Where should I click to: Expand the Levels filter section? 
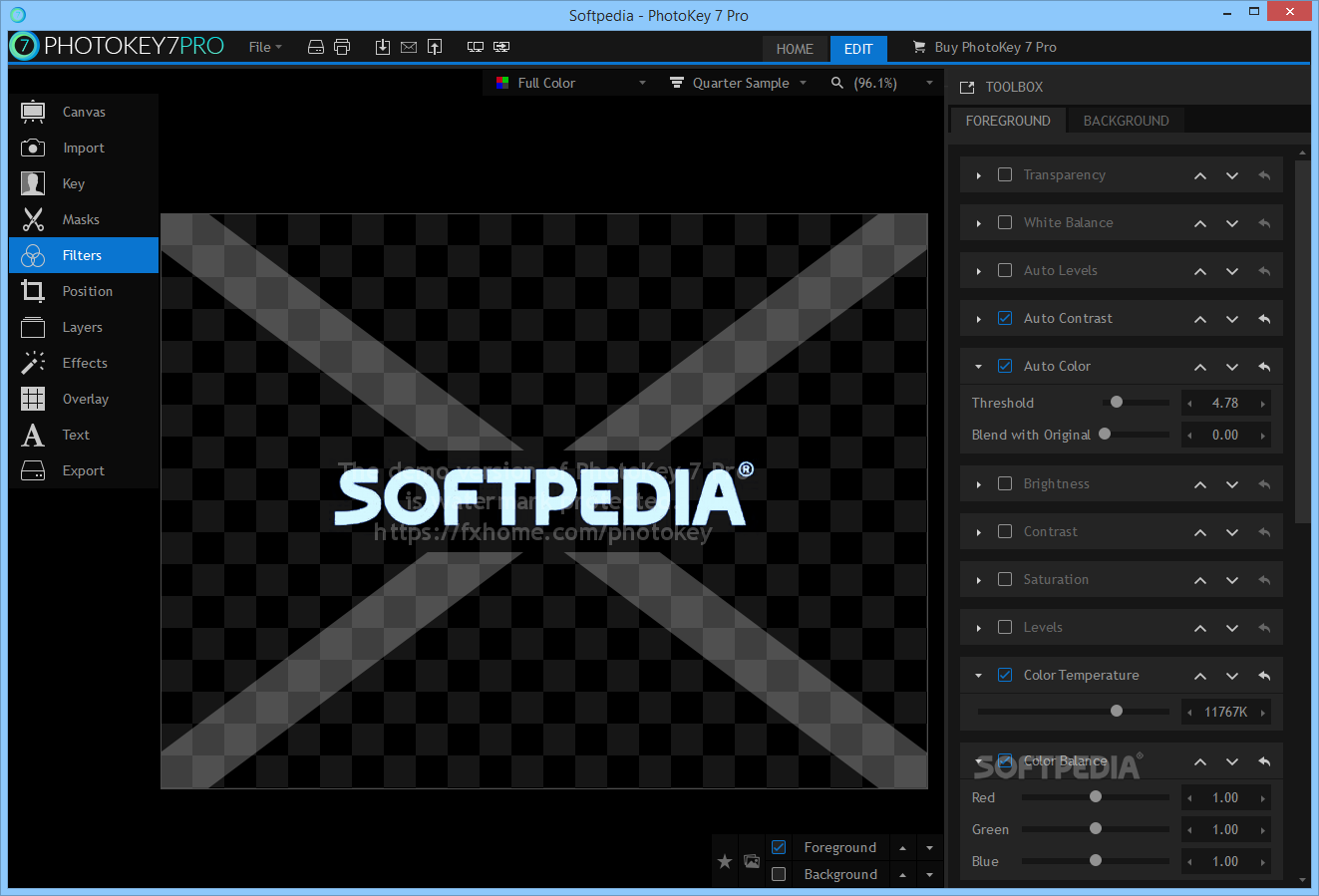coord(979,628)
